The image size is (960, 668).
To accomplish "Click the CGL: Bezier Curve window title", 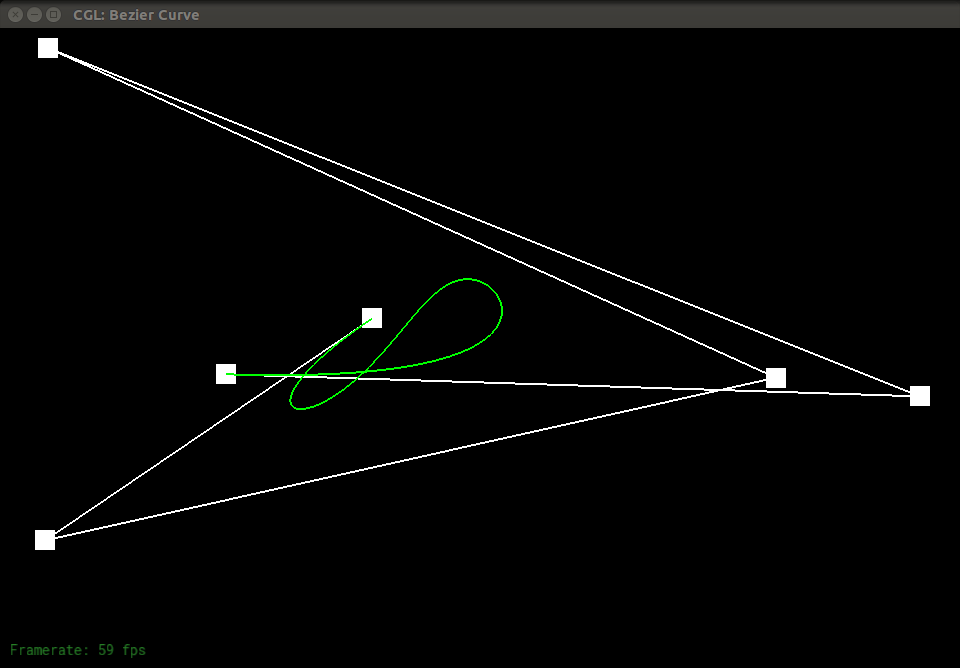I will [x=136, y=15].
